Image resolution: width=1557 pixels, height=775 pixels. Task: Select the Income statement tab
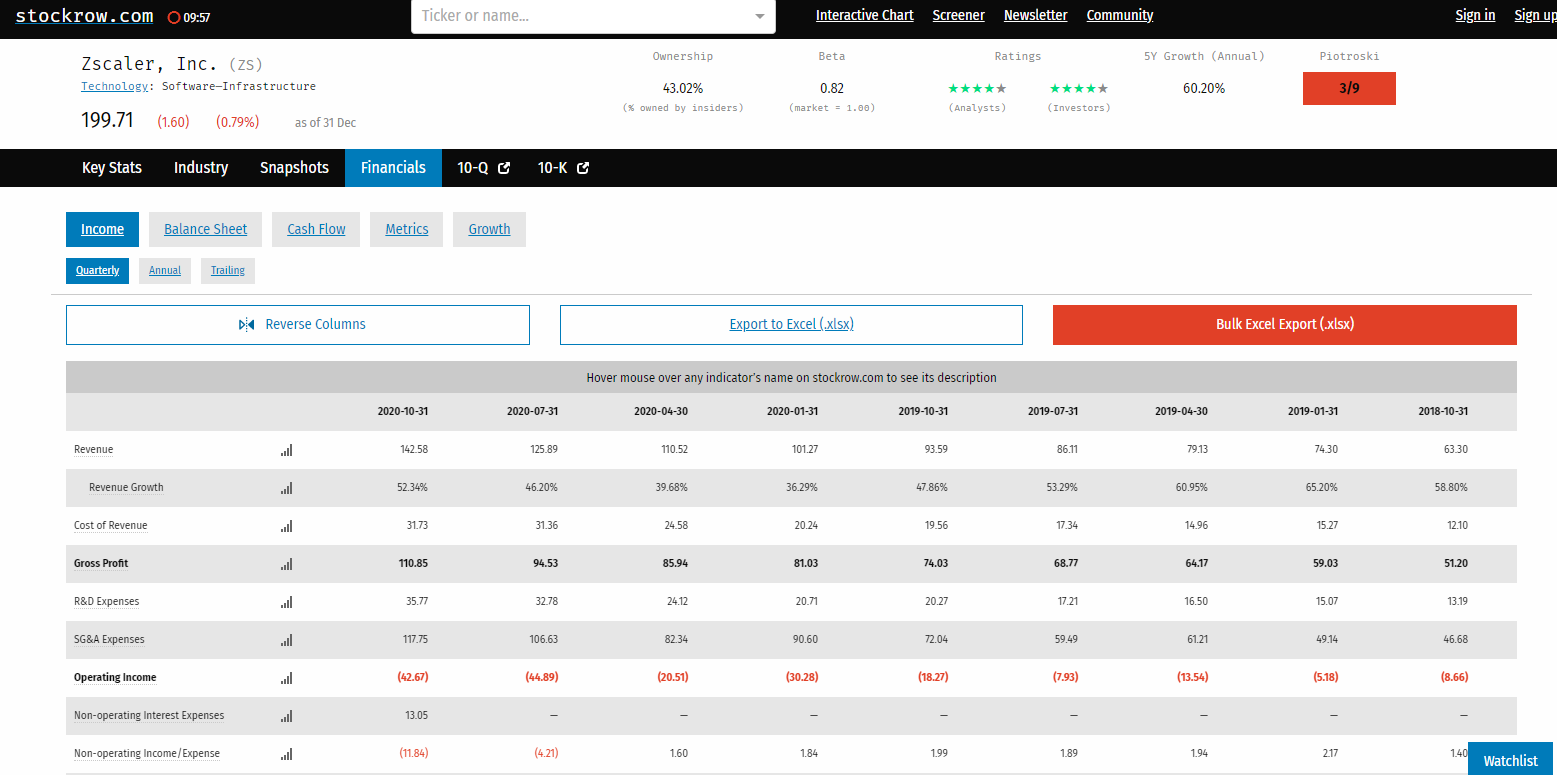(102, 229)
